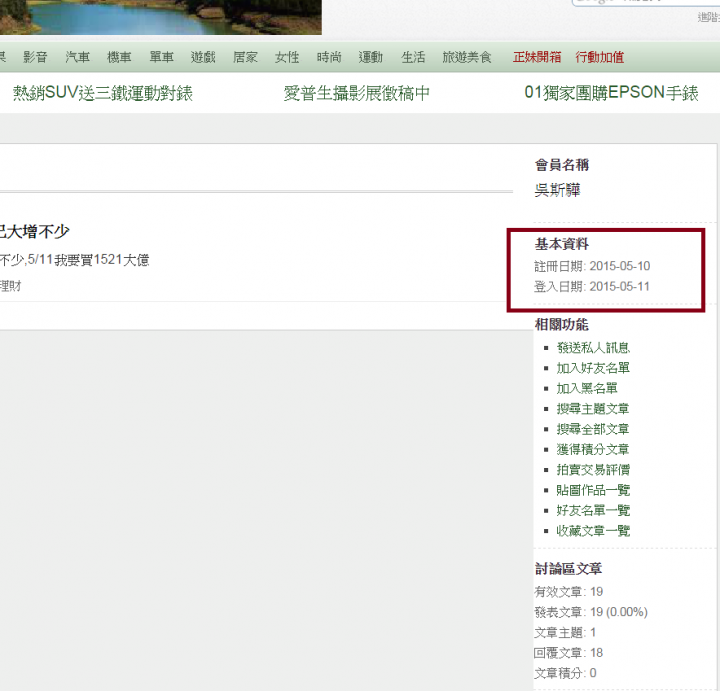Click the lake landscape banner image
Screen dimensions: 720x691
coord(161,17)
